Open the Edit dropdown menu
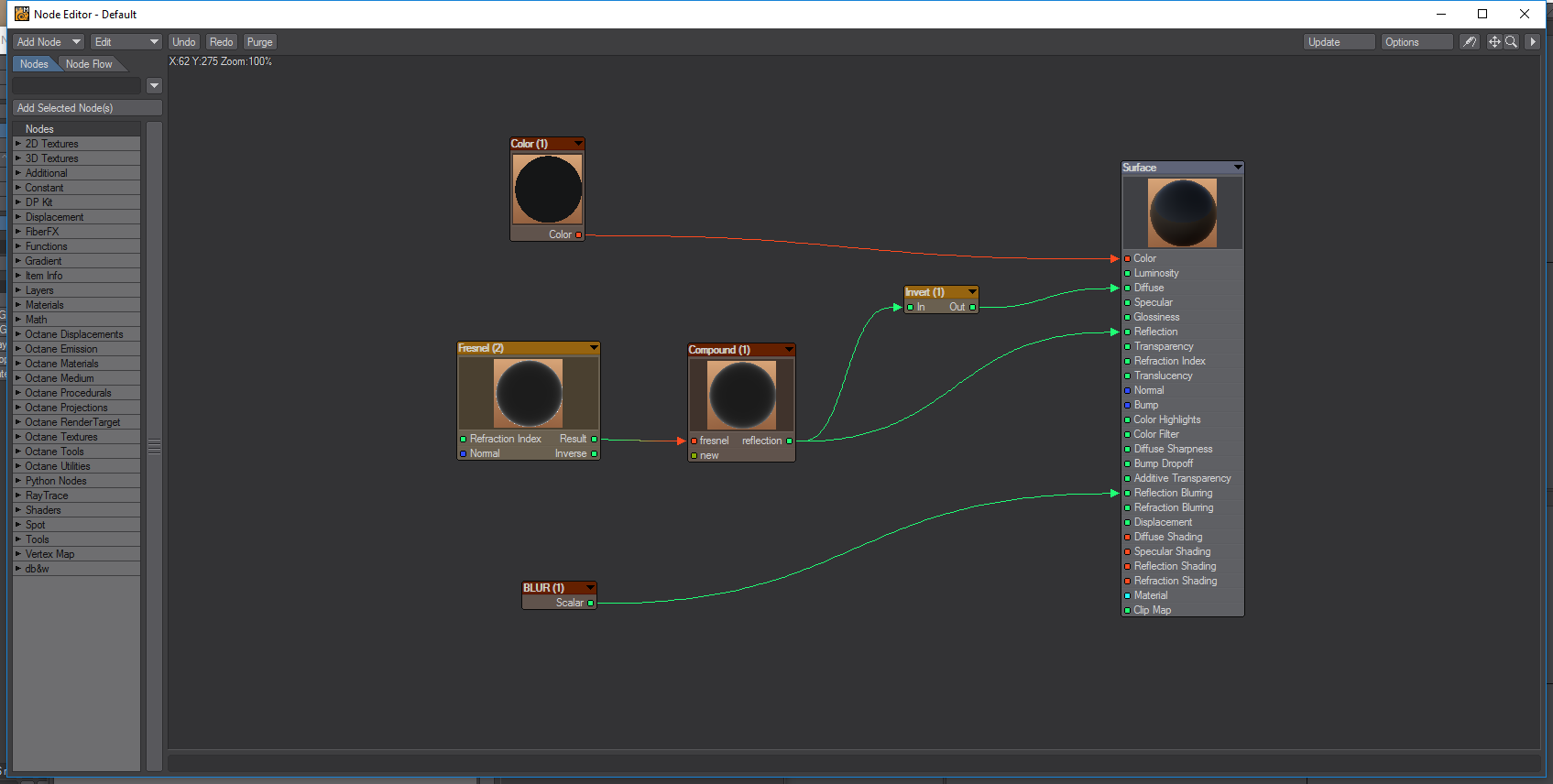Screen dimensions: 1553x784 126,42
